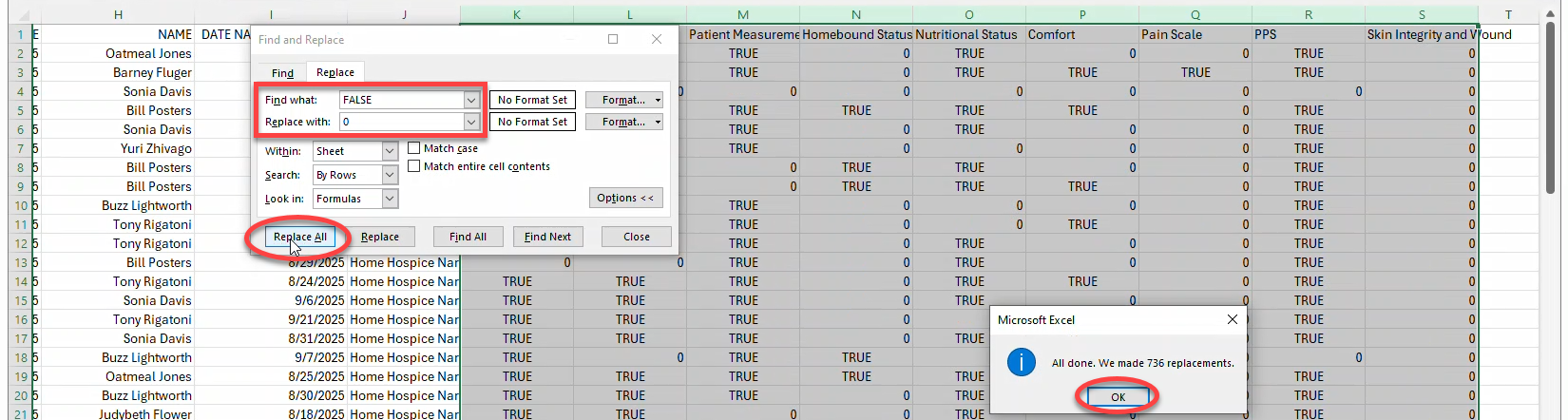Open the Look in Formulas dropdown

[390, 199]
